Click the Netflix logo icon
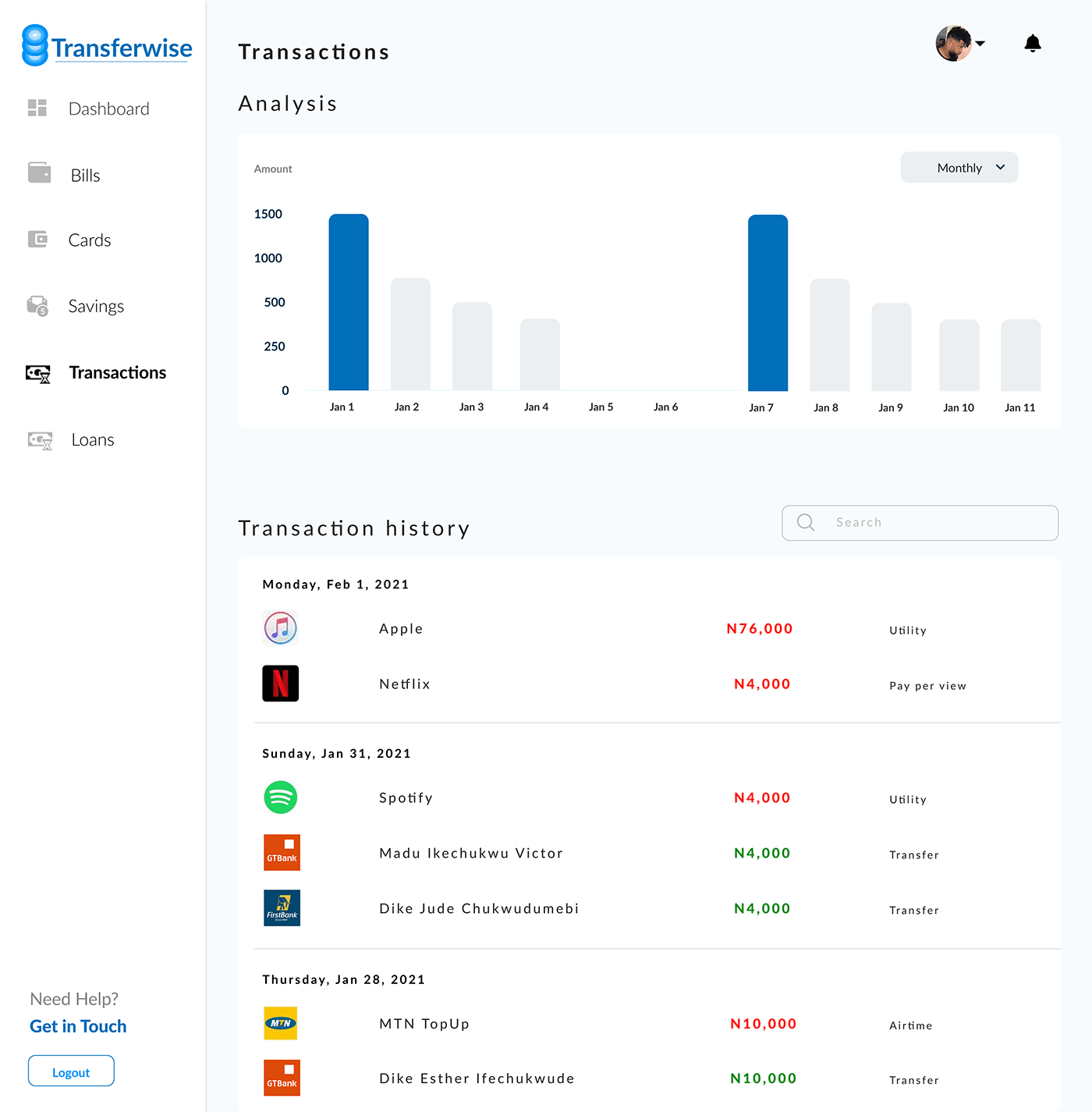The width and height of the screenshot is (1092, 1112). pyautogui.click(x=281, y=684)
